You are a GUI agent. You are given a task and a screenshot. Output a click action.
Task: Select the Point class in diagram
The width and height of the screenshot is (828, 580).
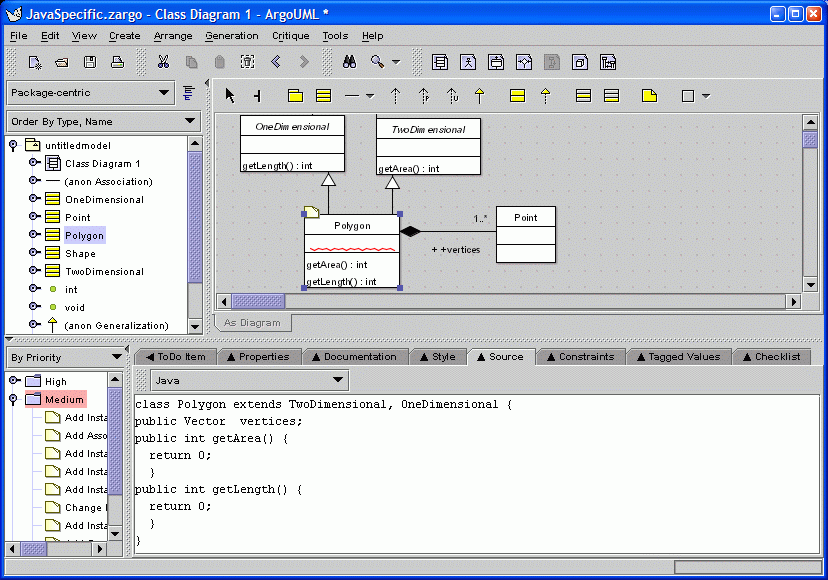(526, 234)
